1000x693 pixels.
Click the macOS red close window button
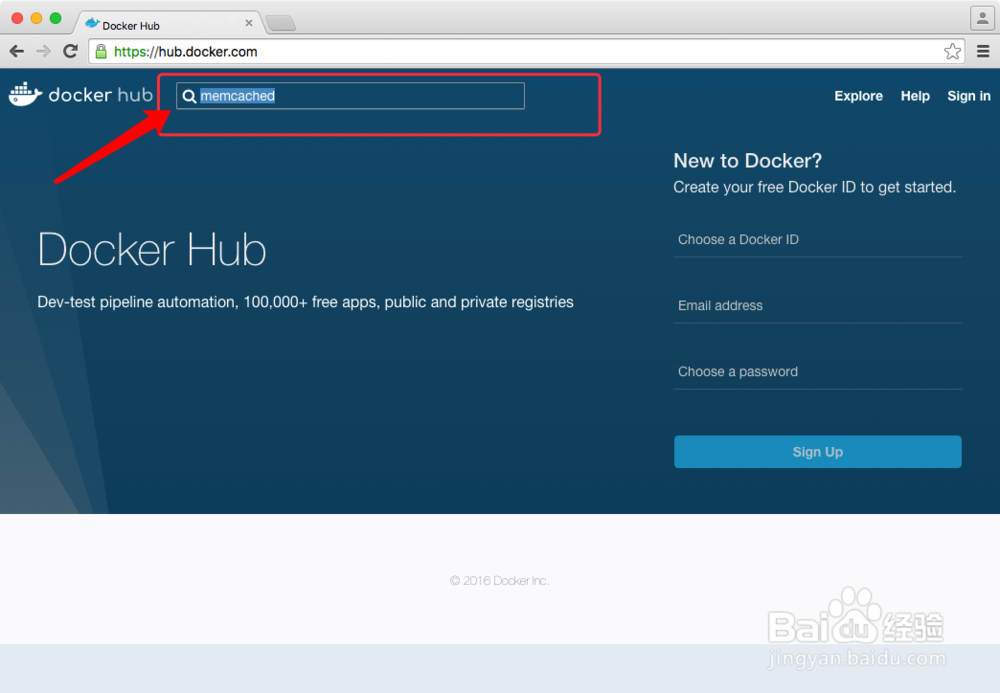tap(17, 18)
